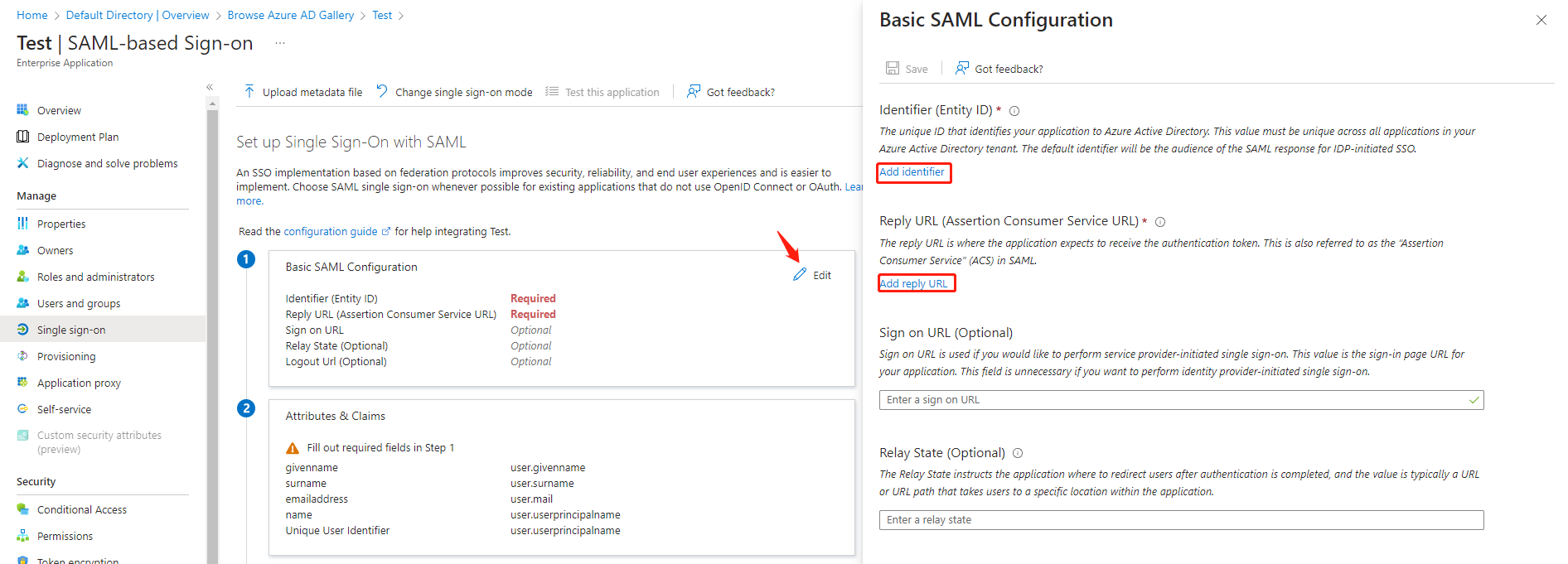
Task: Click the Test this application icon
Action: click(x=551, y=91)
